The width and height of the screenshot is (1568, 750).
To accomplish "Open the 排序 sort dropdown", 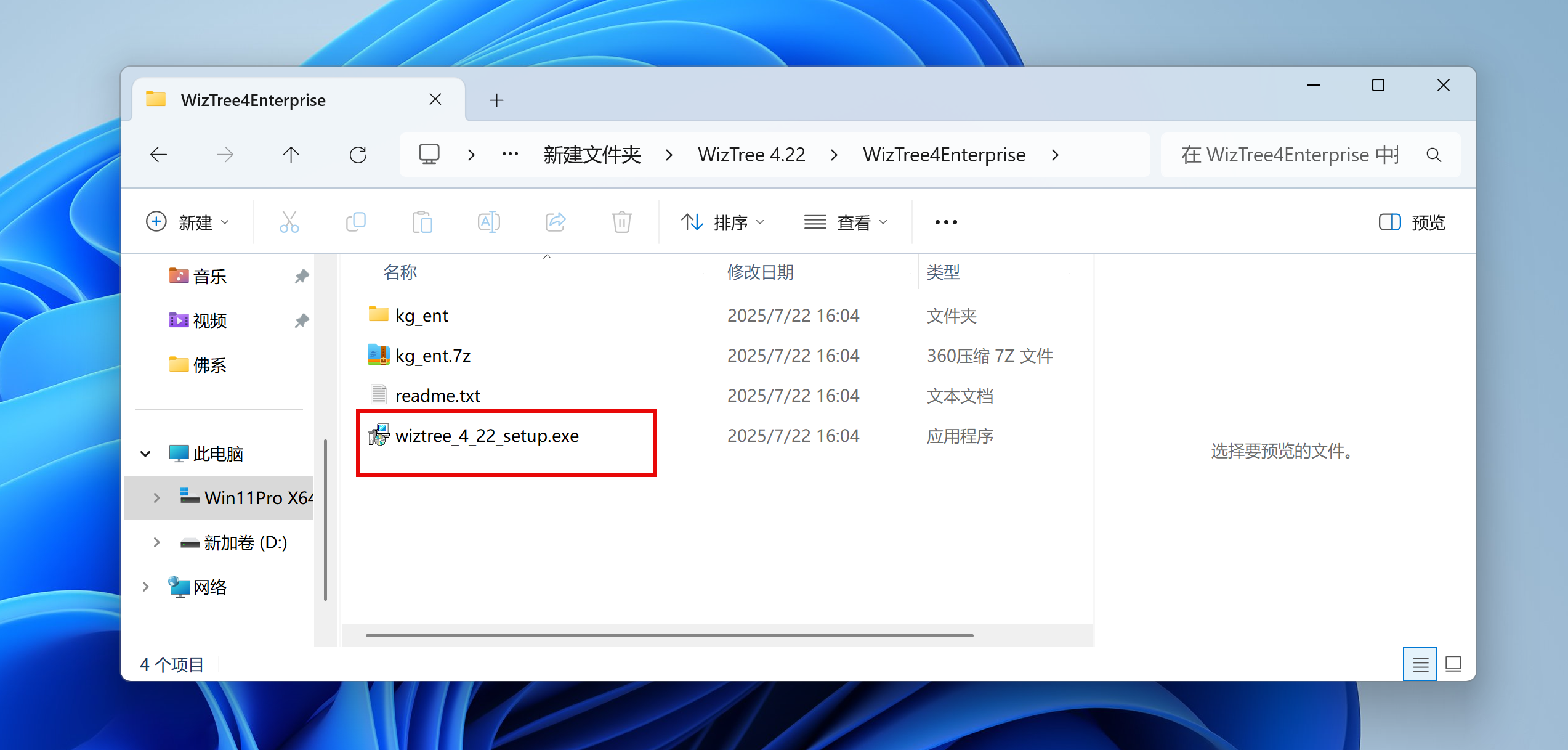I will [723, 222].
